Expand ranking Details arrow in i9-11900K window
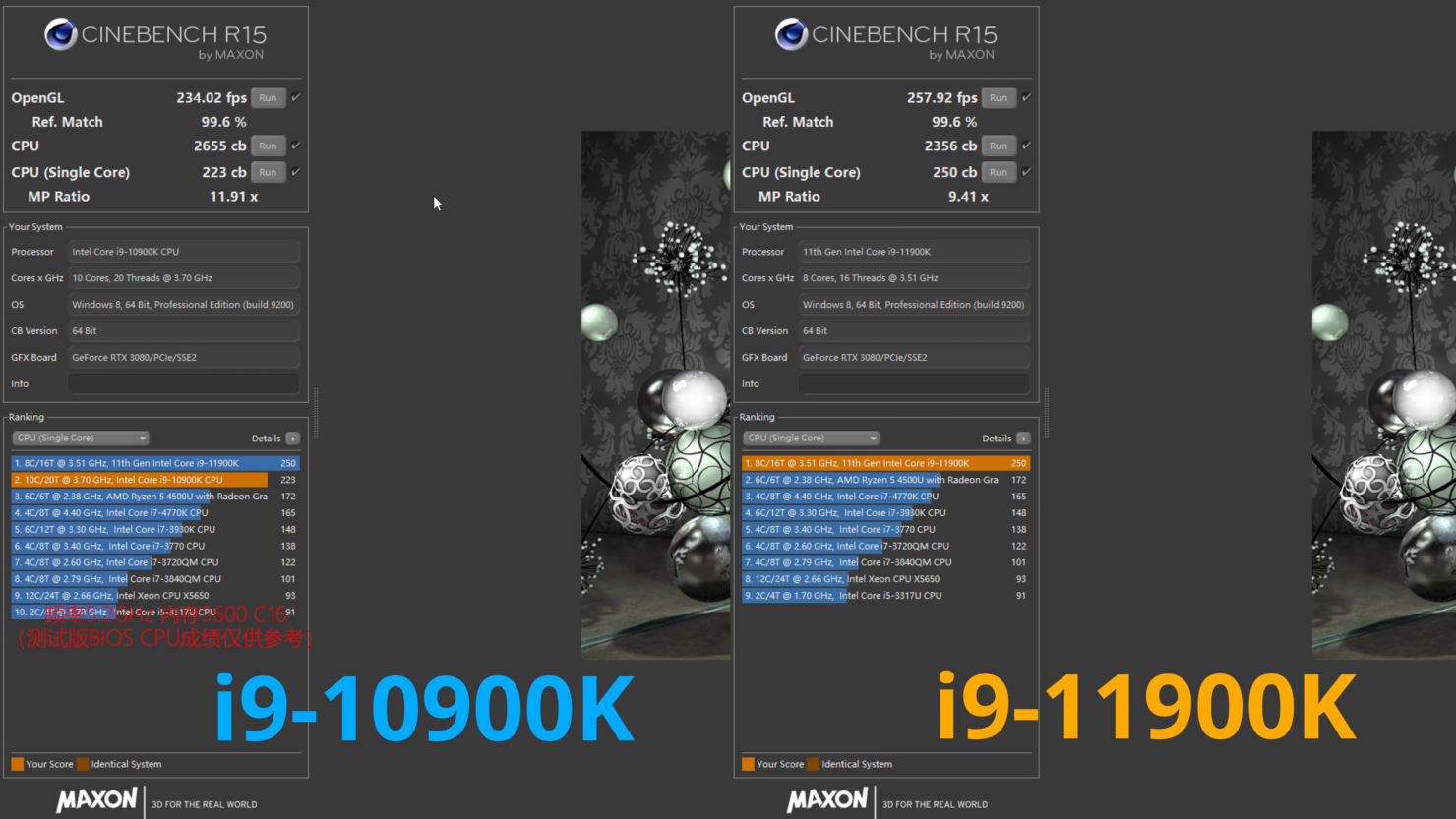Screen dimensions: 1456x819 [x=1024, y=439]
